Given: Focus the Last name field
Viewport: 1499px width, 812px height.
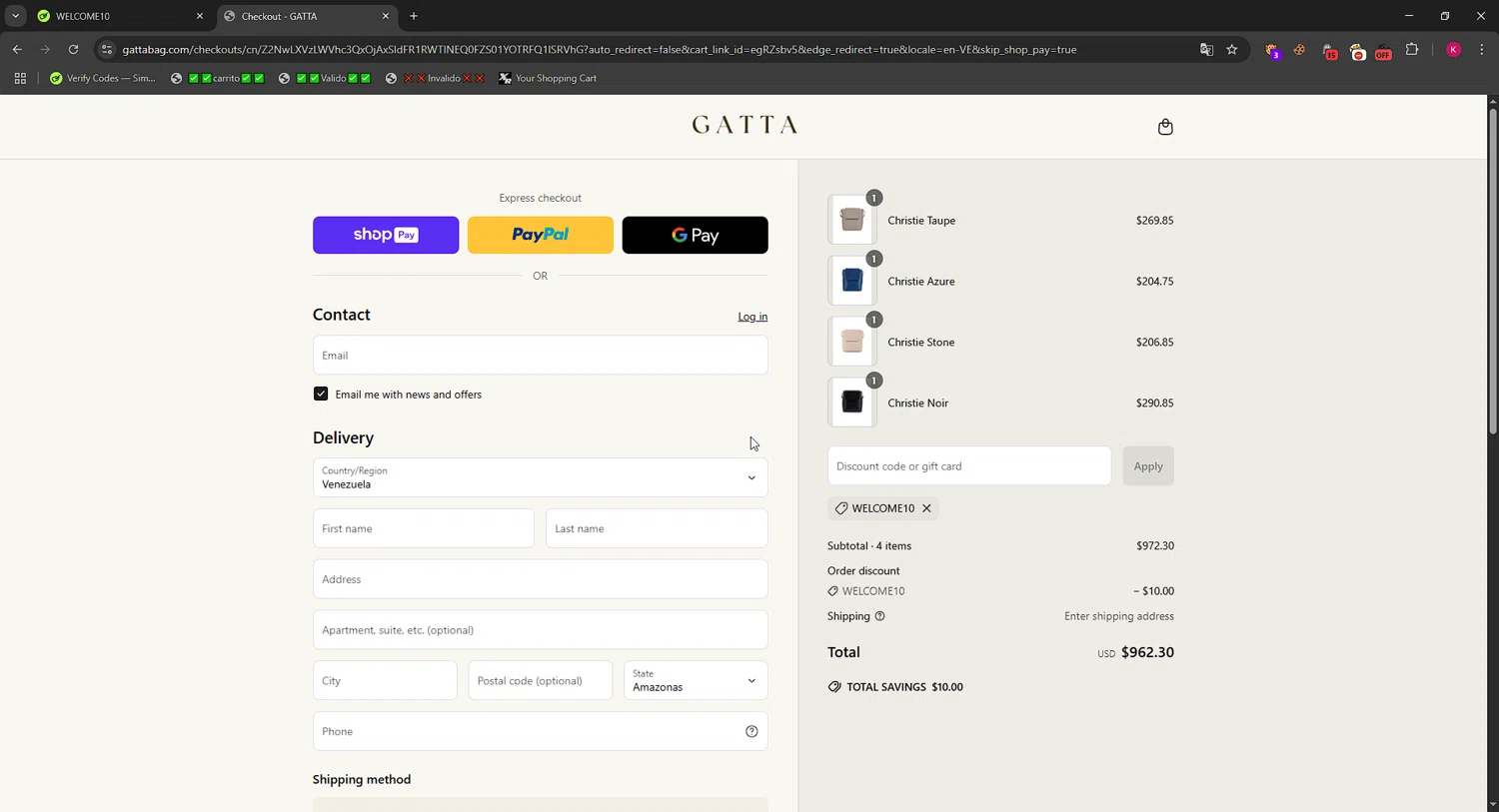Looking at the screenshot, I should (657, 528).
